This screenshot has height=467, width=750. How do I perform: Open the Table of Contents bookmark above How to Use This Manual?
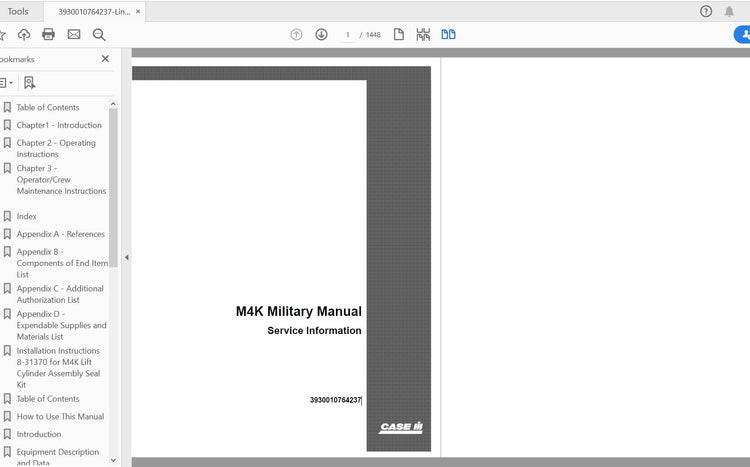pos(48,399)
